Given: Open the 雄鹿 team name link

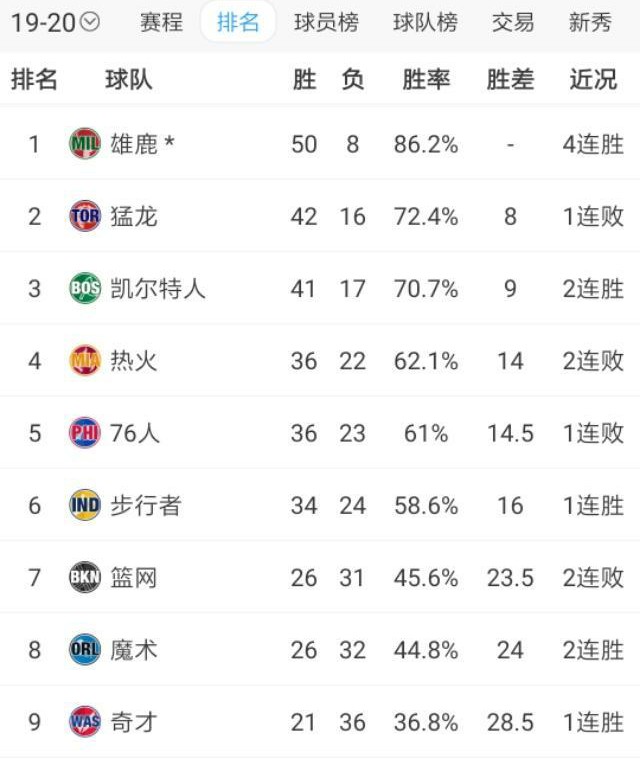Looking at the screenshot, I should click(135, 144).
